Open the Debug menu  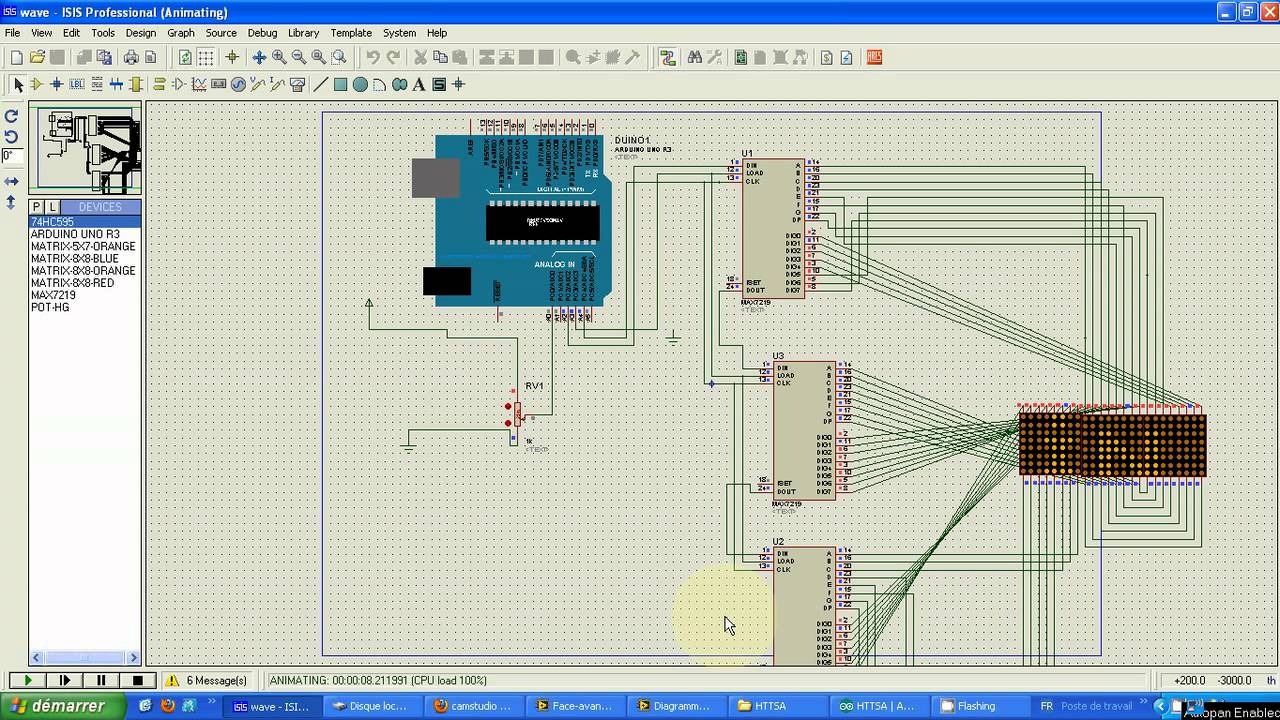coord(262,33)
